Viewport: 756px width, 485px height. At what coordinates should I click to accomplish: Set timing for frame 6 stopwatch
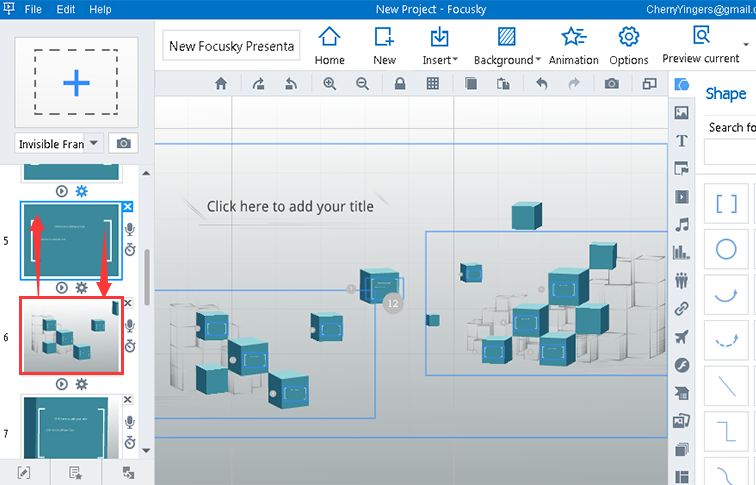130,346
